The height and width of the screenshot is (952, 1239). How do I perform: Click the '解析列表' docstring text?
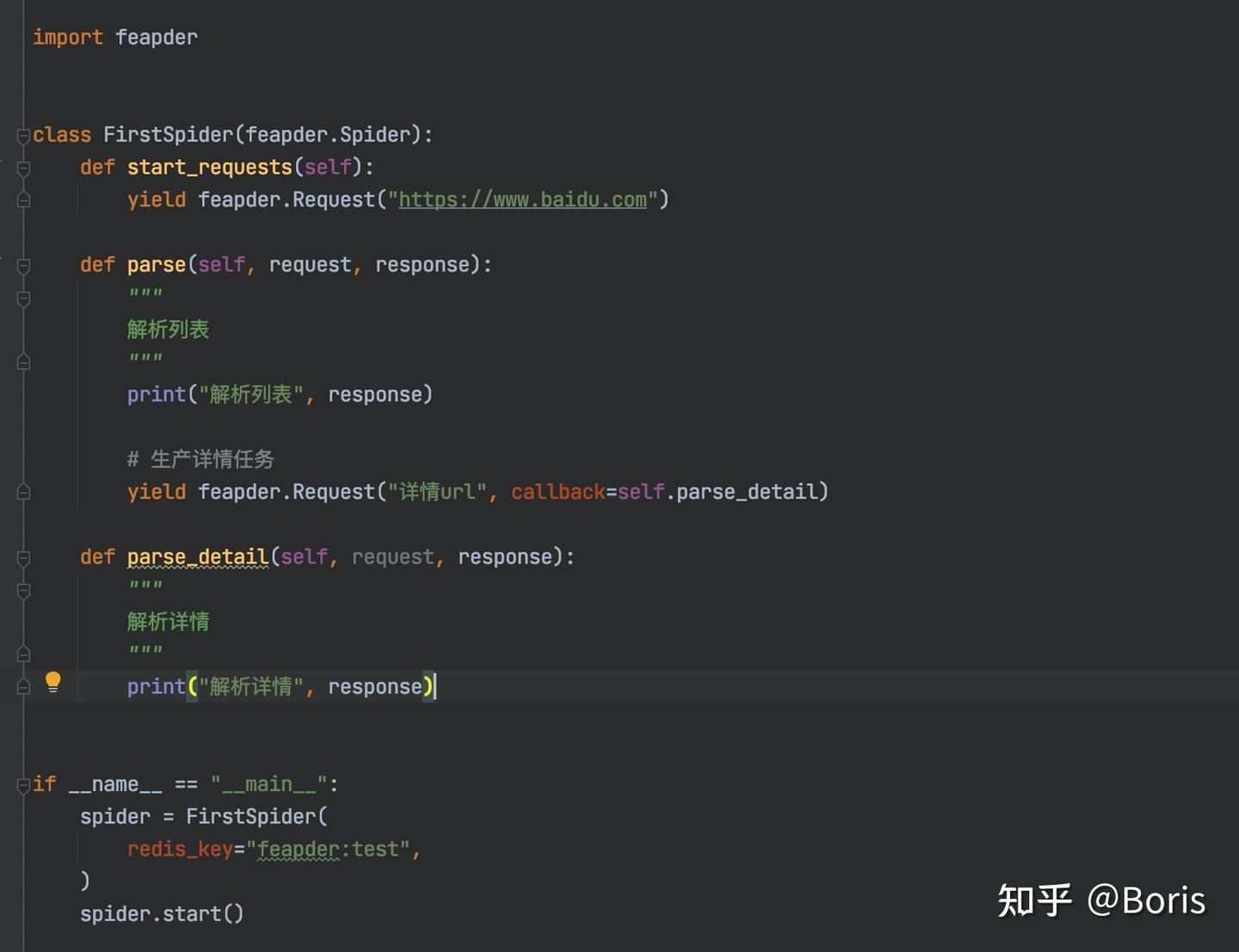168,329
